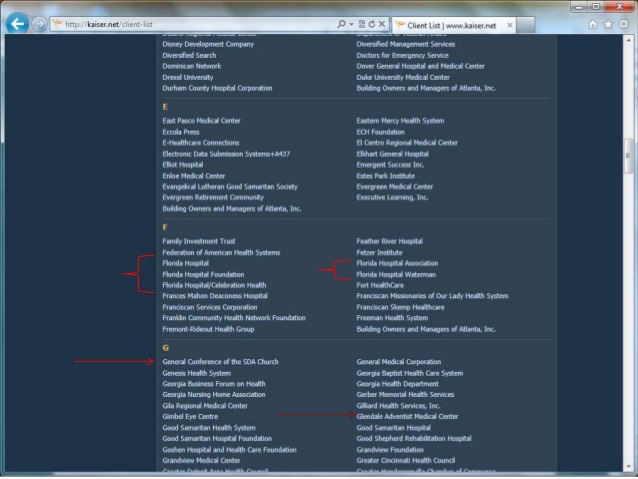Click Goshen Hospital and Health Care Foundation

[x=229, y=449]
